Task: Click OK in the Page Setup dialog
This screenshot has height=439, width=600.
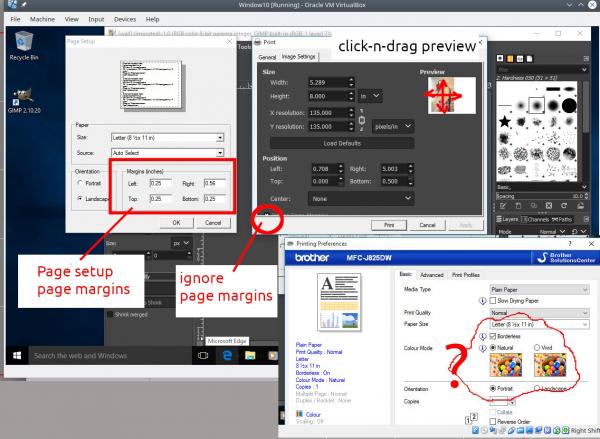Action: pos(176,223)
